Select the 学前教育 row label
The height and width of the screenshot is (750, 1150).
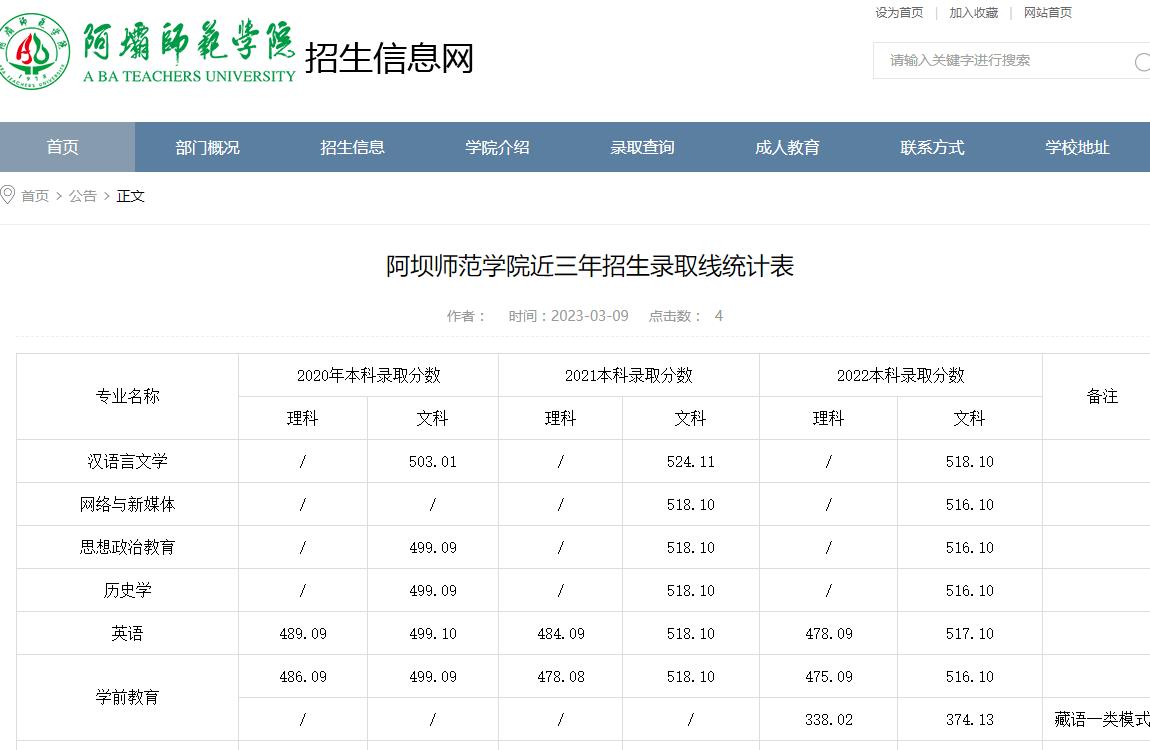128,697
